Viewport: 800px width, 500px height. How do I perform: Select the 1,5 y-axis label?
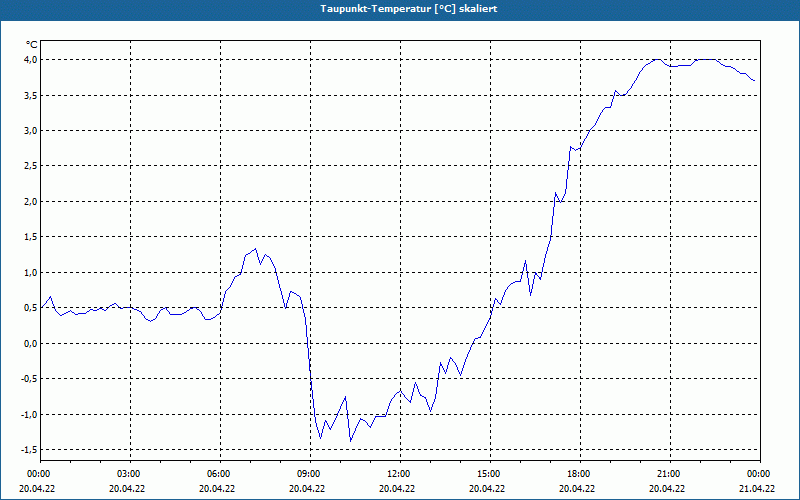tap(31, 237)
